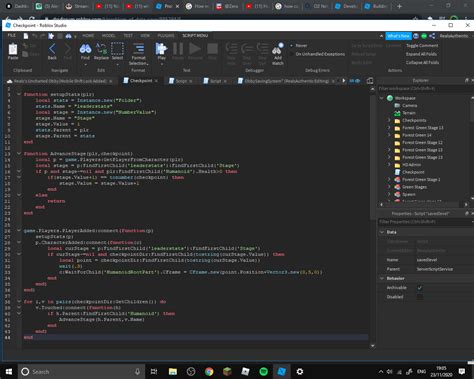Expand the Checkpoints folder
The height and width of the screenshot is (379, 474).
point(389,120)
